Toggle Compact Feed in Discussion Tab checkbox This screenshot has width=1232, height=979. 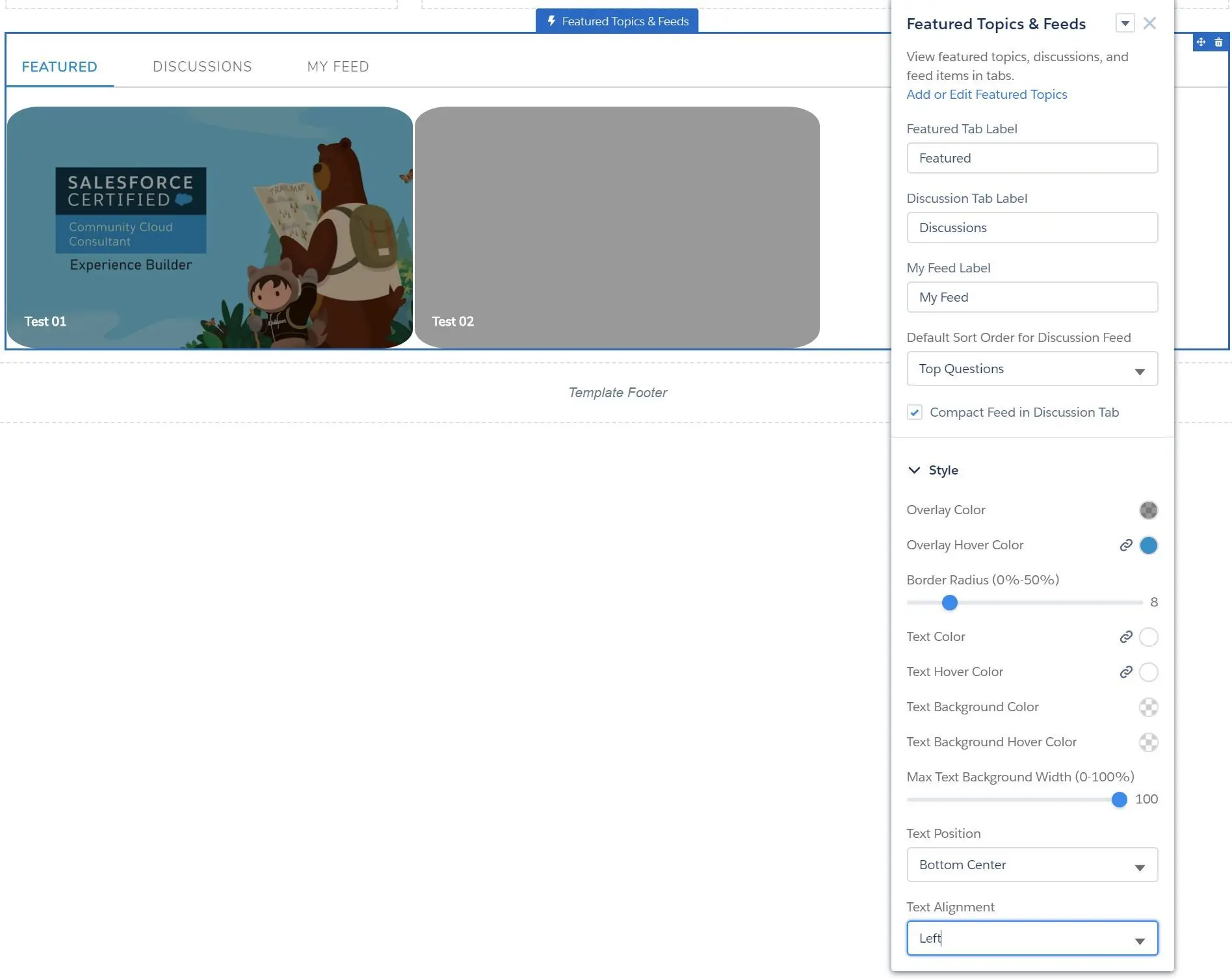tap(914, 412)
